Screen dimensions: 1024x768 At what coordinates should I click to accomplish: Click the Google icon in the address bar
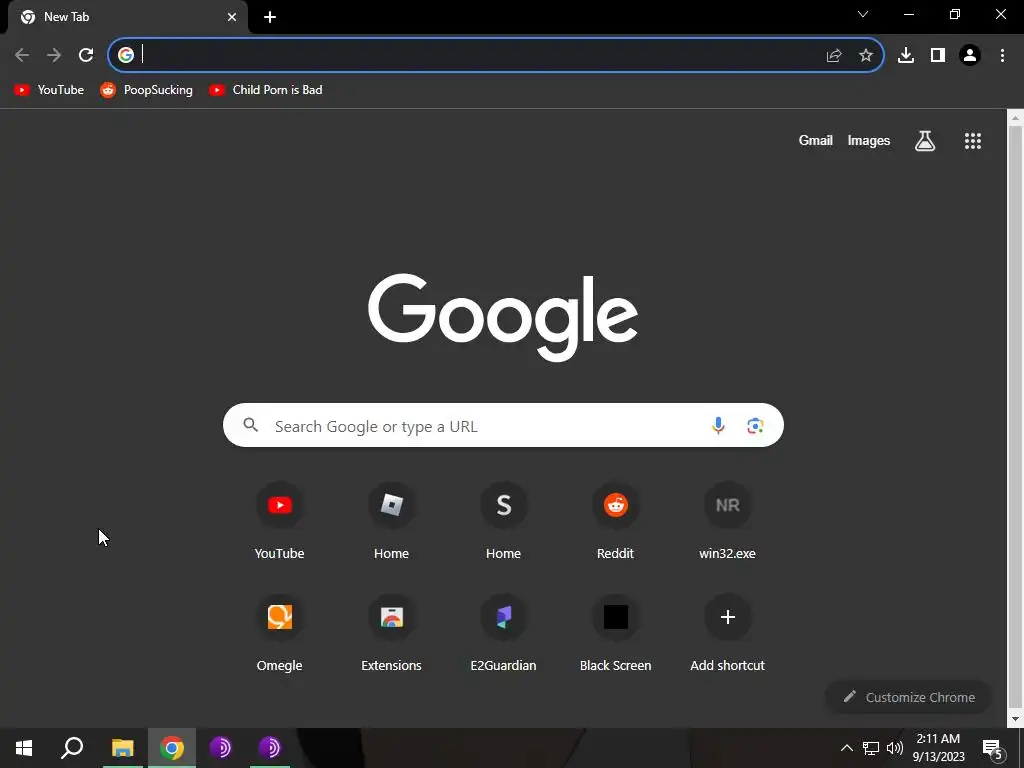coord(125,55)
